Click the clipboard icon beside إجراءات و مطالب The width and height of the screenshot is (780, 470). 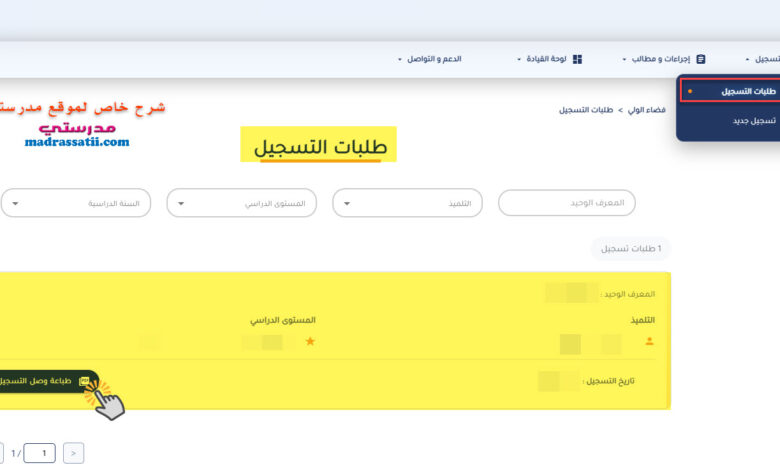(700, 59)
